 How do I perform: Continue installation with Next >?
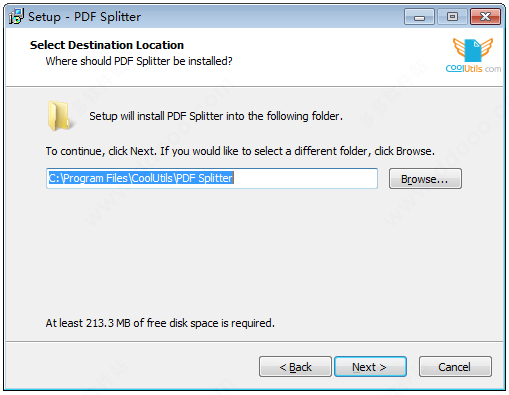click(x=370, y=367)
